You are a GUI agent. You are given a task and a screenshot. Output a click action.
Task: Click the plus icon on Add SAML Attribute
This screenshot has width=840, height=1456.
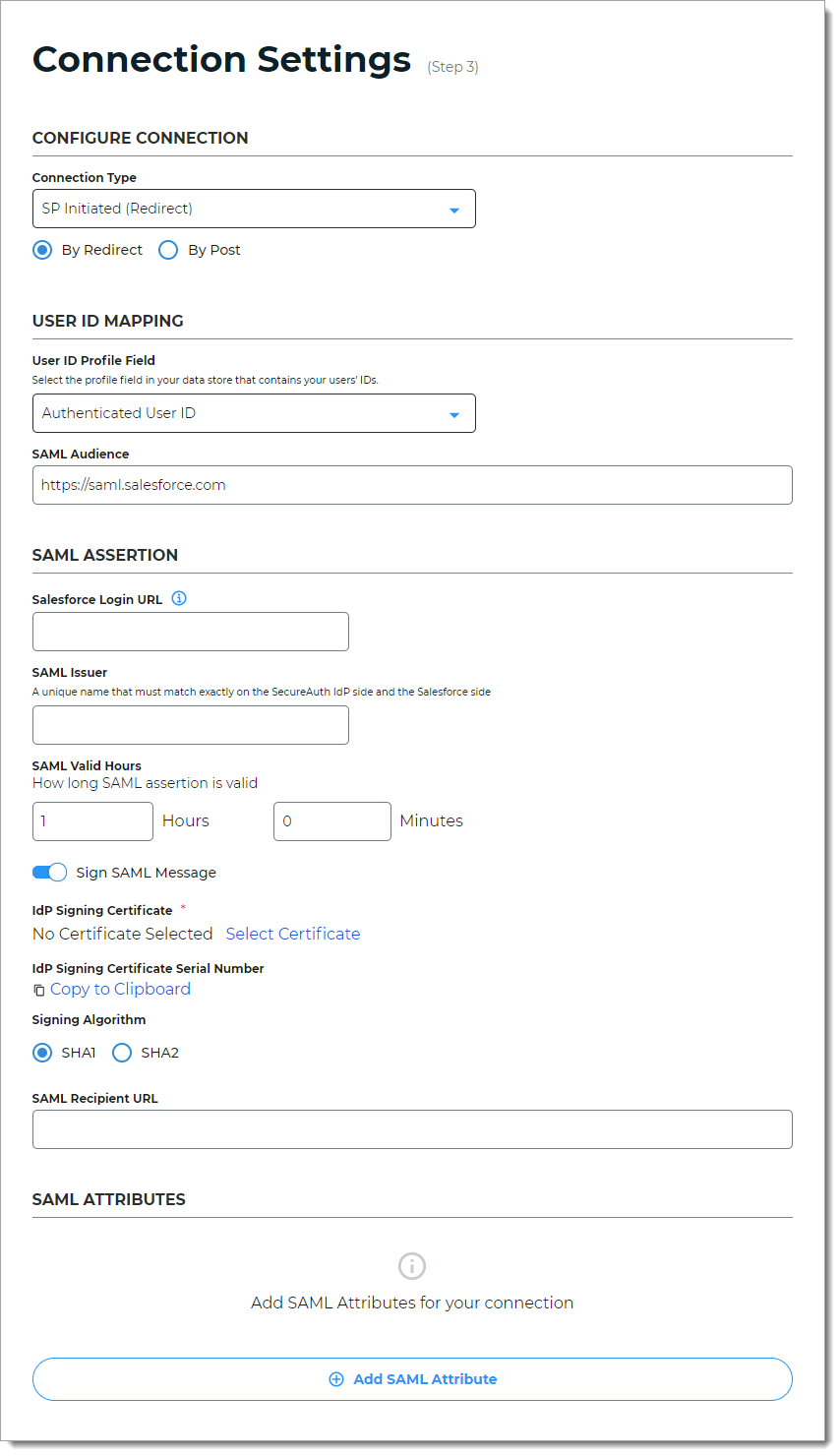tap(336, 1379)
